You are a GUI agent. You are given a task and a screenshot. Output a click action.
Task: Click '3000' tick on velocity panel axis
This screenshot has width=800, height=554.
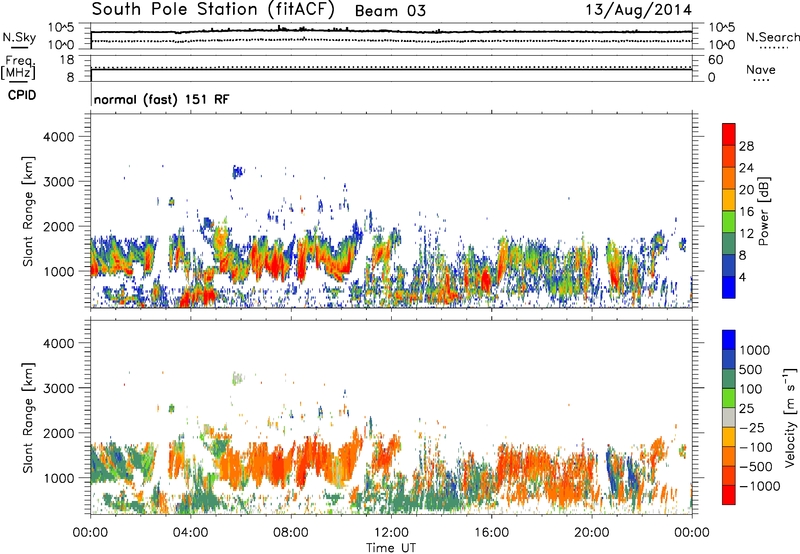point(59,388)
